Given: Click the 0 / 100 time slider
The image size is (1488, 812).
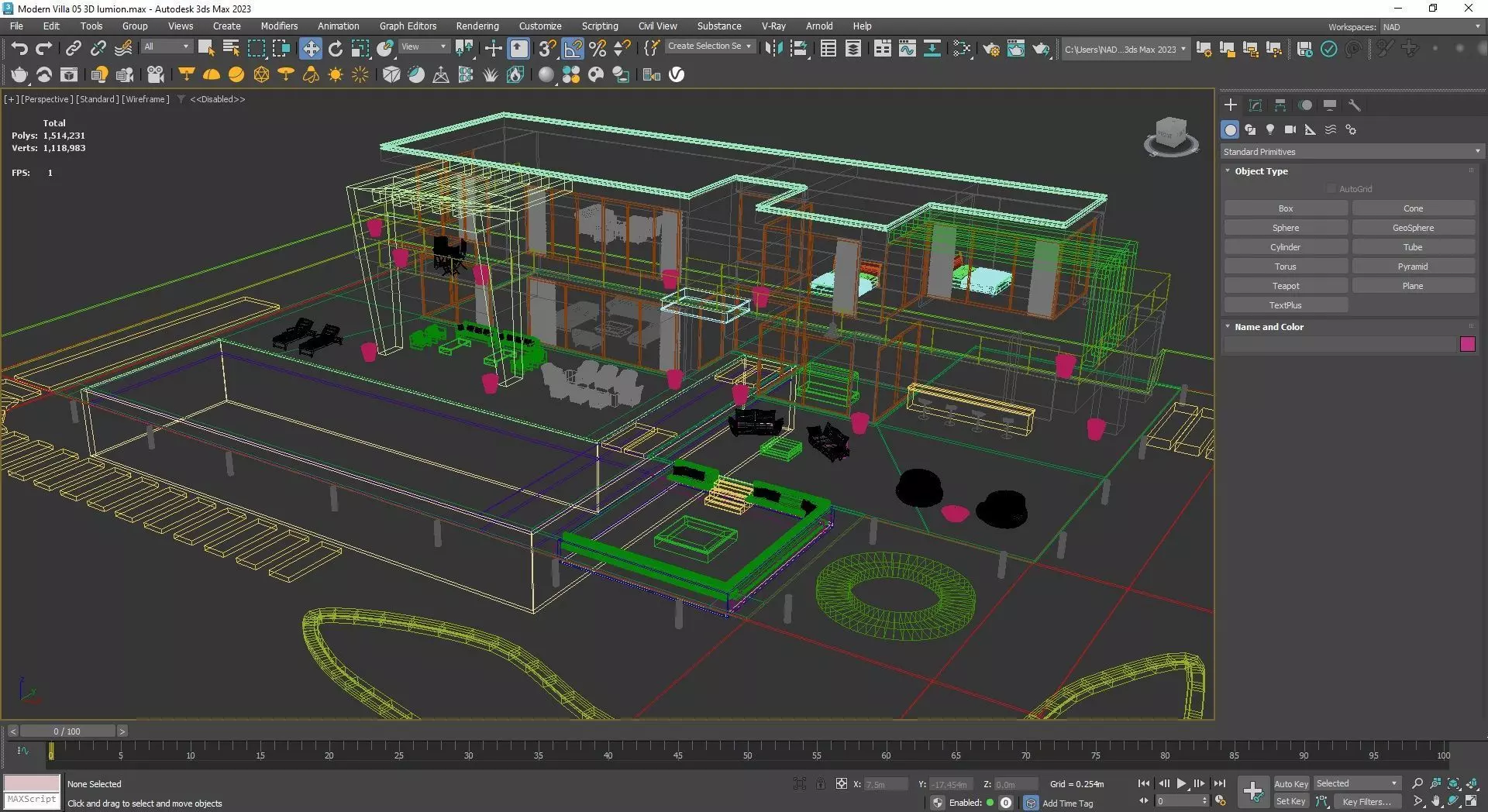Looking at the screenshot, I should pyautogui.click(x=67, y=731).
